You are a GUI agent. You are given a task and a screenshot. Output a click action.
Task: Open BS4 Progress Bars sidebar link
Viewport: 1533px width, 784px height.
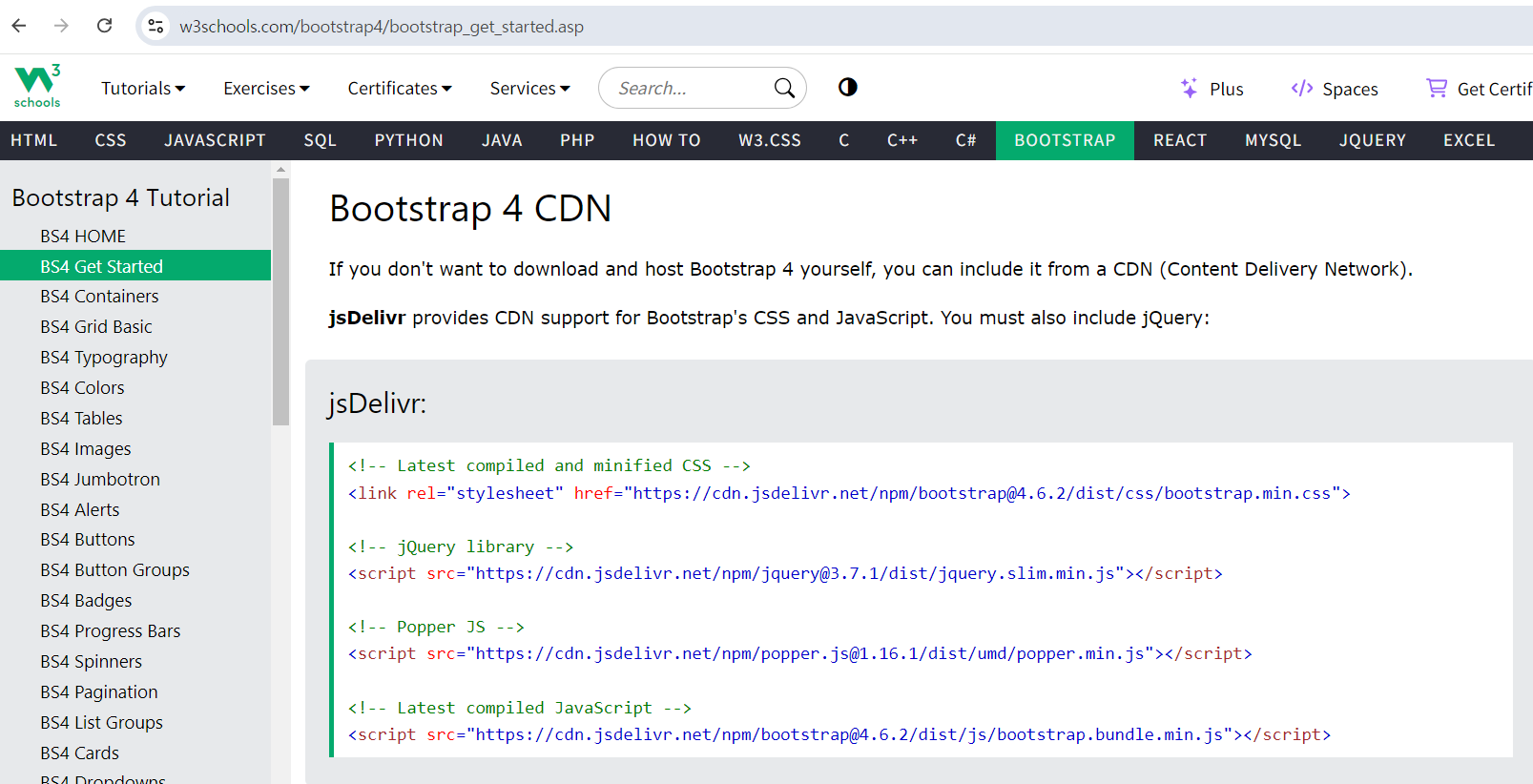coord(135,631)
